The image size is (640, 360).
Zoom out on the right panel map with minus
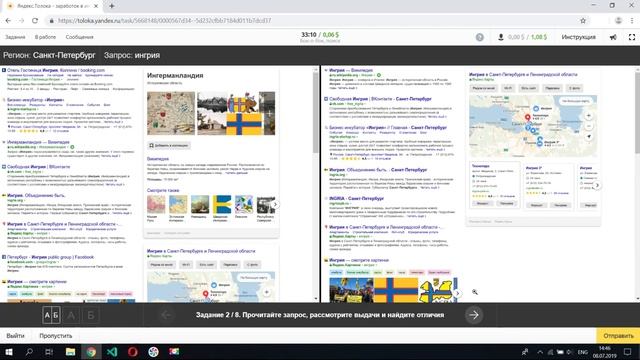(589, 126)
